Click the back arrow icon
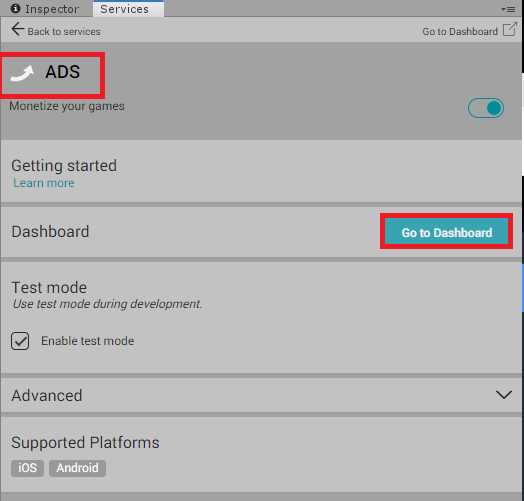Image resolution: width=524 pixels, height=501 pixels. point(18,29)
